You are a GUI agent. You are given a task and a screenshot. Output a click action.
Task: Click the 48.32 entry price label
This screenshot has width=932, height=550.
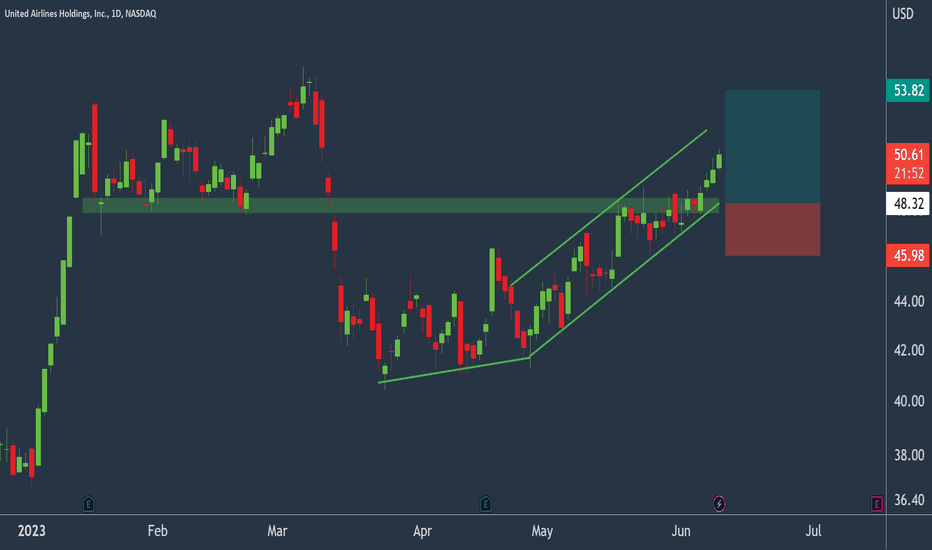(908, 203)
